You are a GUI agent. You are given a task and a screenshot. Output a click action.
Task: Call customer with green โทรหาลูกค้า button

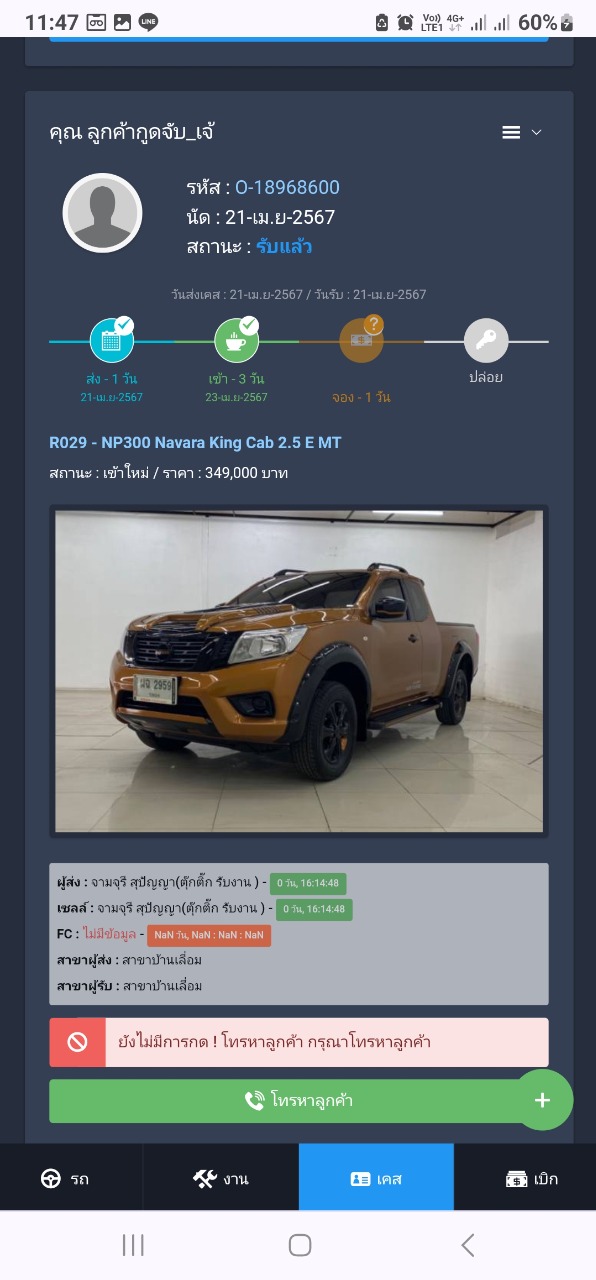[x=299, y=1101]
